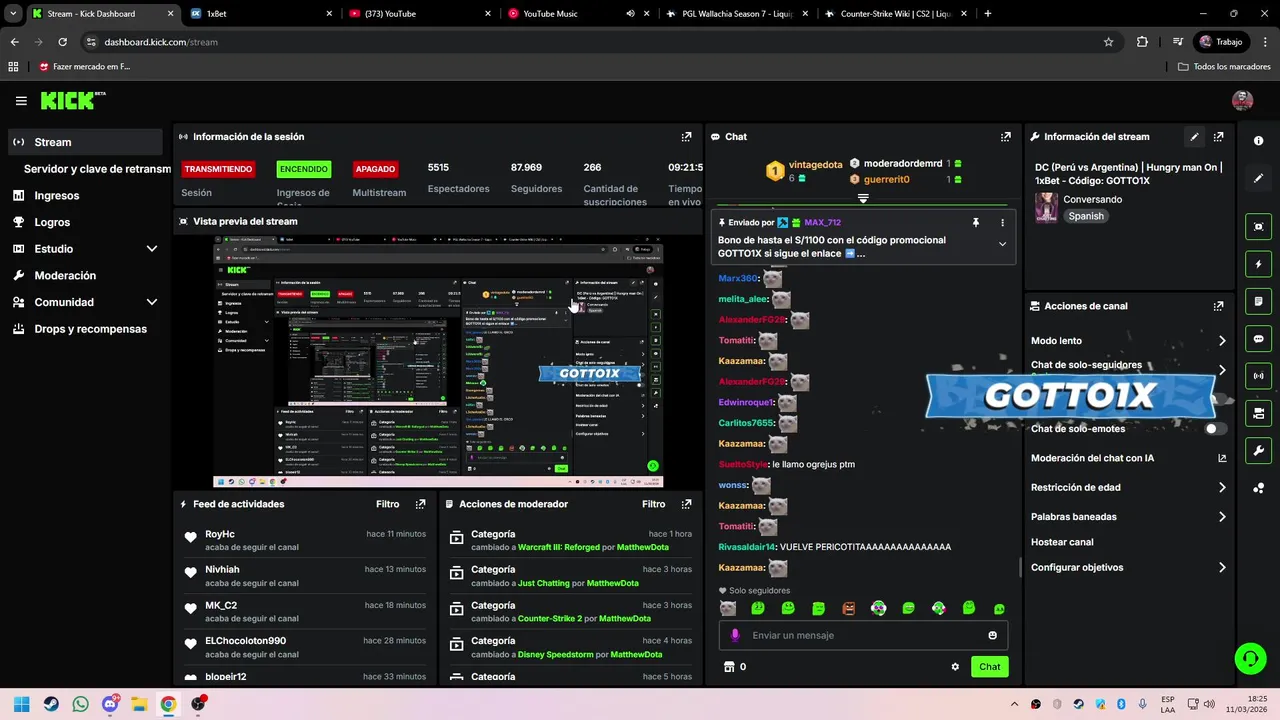Image resolution: width=1280 pixels, height=720 pixels.
Task: Open the Warcraft III: Reforged category link
Action: [559, 548]
